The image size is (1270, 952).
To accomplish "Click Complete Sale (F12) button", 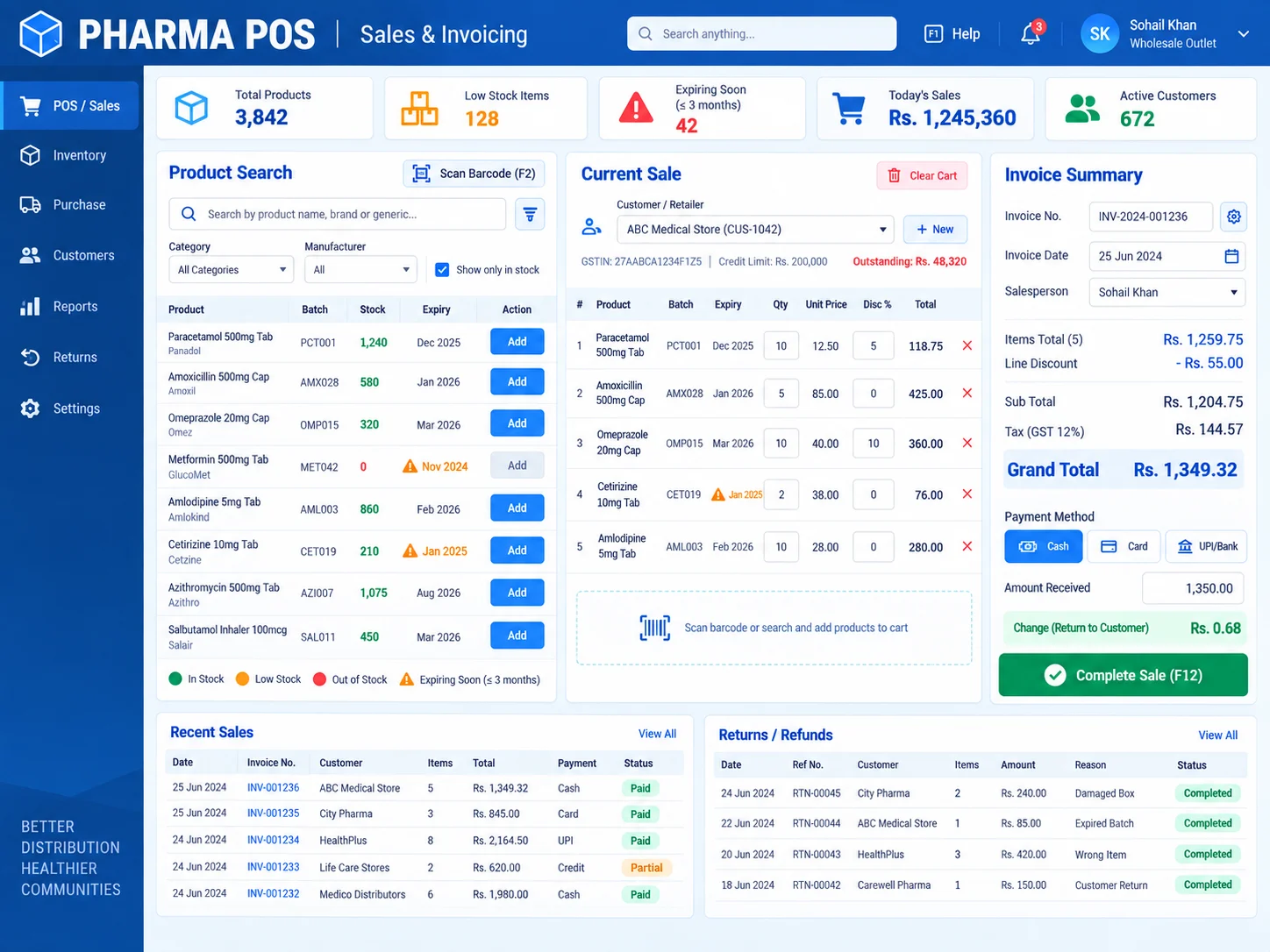I will (1124, 675).
